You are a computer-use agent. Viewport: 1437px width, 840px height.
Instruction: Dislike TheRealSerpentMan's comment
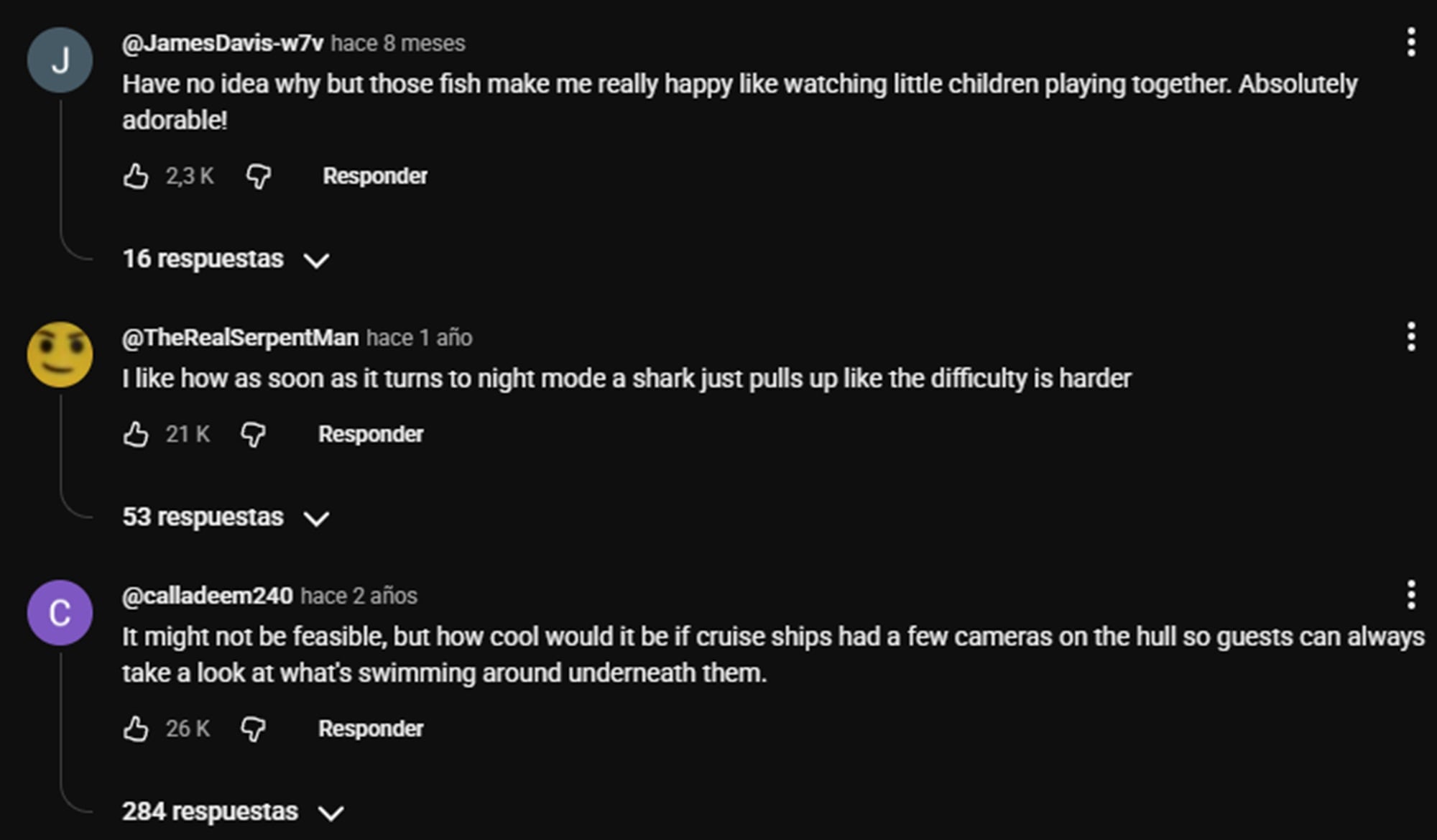[x=255, y=433]
